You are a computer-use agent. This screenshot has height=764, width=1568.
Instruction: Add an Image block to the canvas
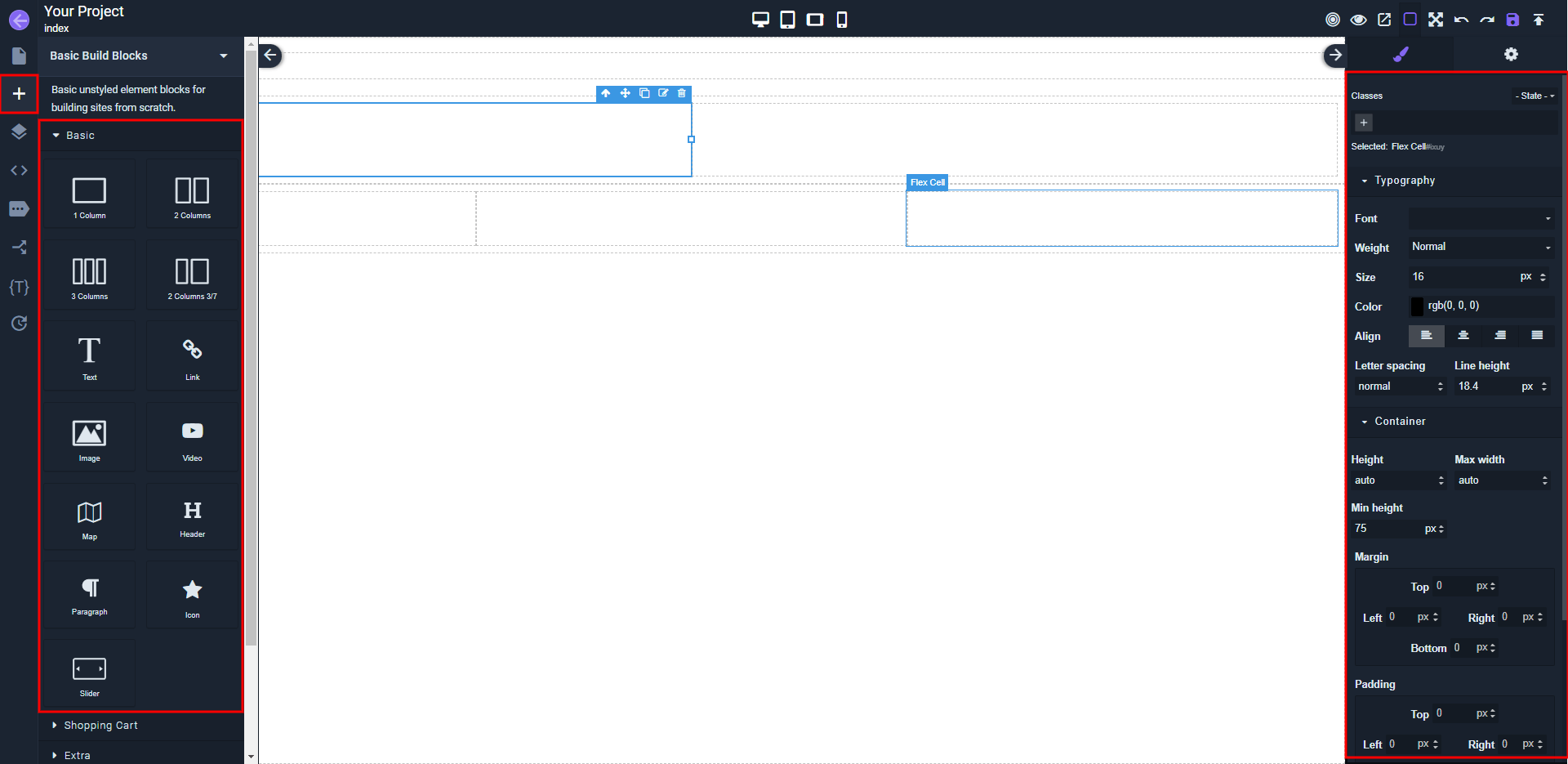(89, 436)
